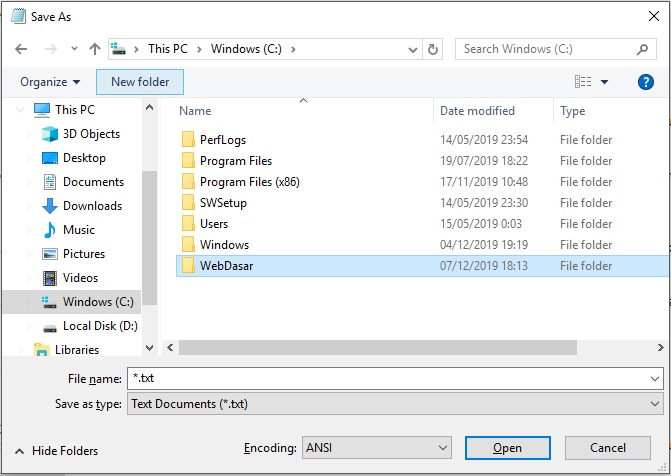
Task: Hide Folders pane toggle
Action: coord(57,451)
